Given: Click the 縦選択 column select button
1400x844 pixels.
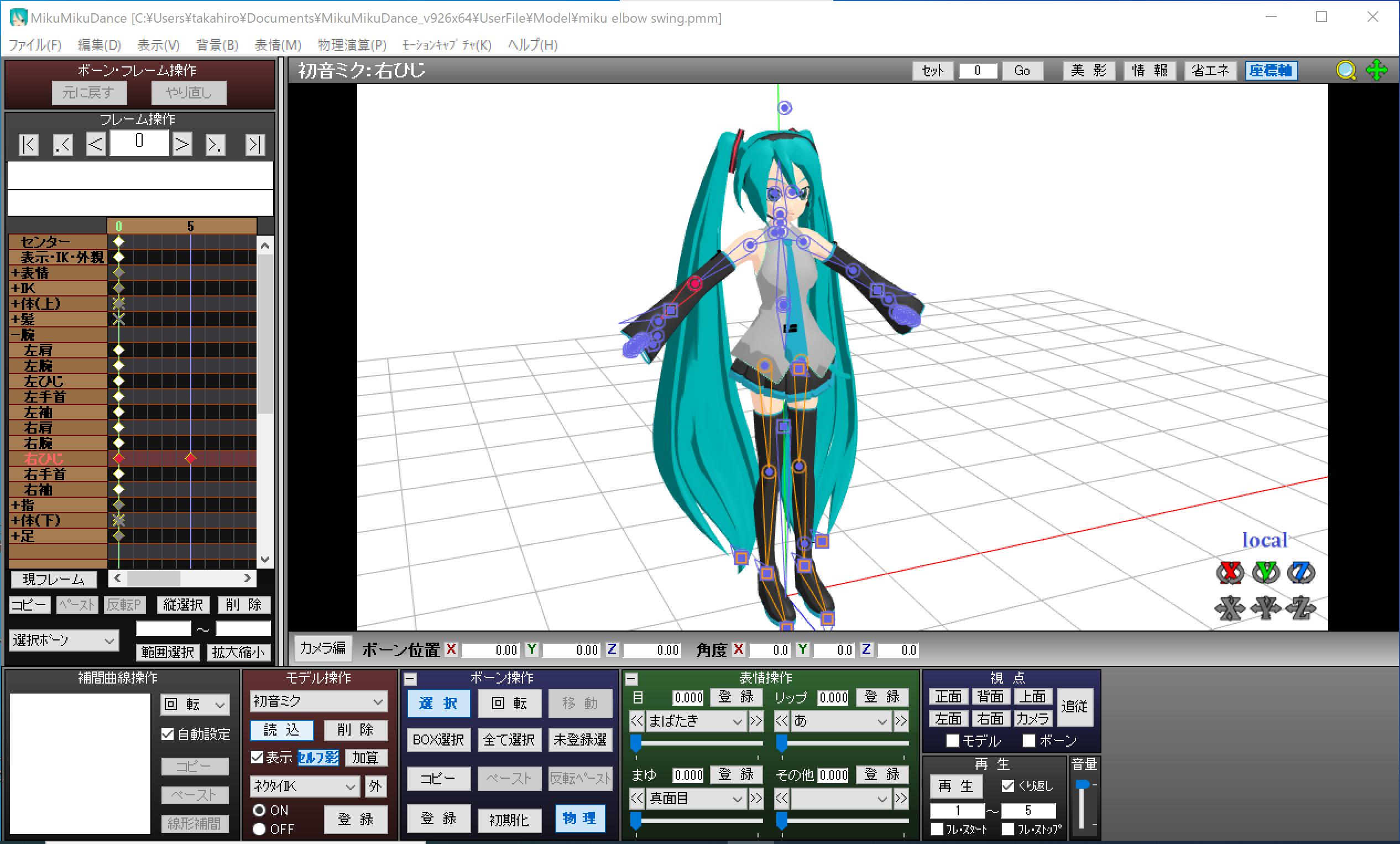Looking at the screenshot, I should pos(184,605).
